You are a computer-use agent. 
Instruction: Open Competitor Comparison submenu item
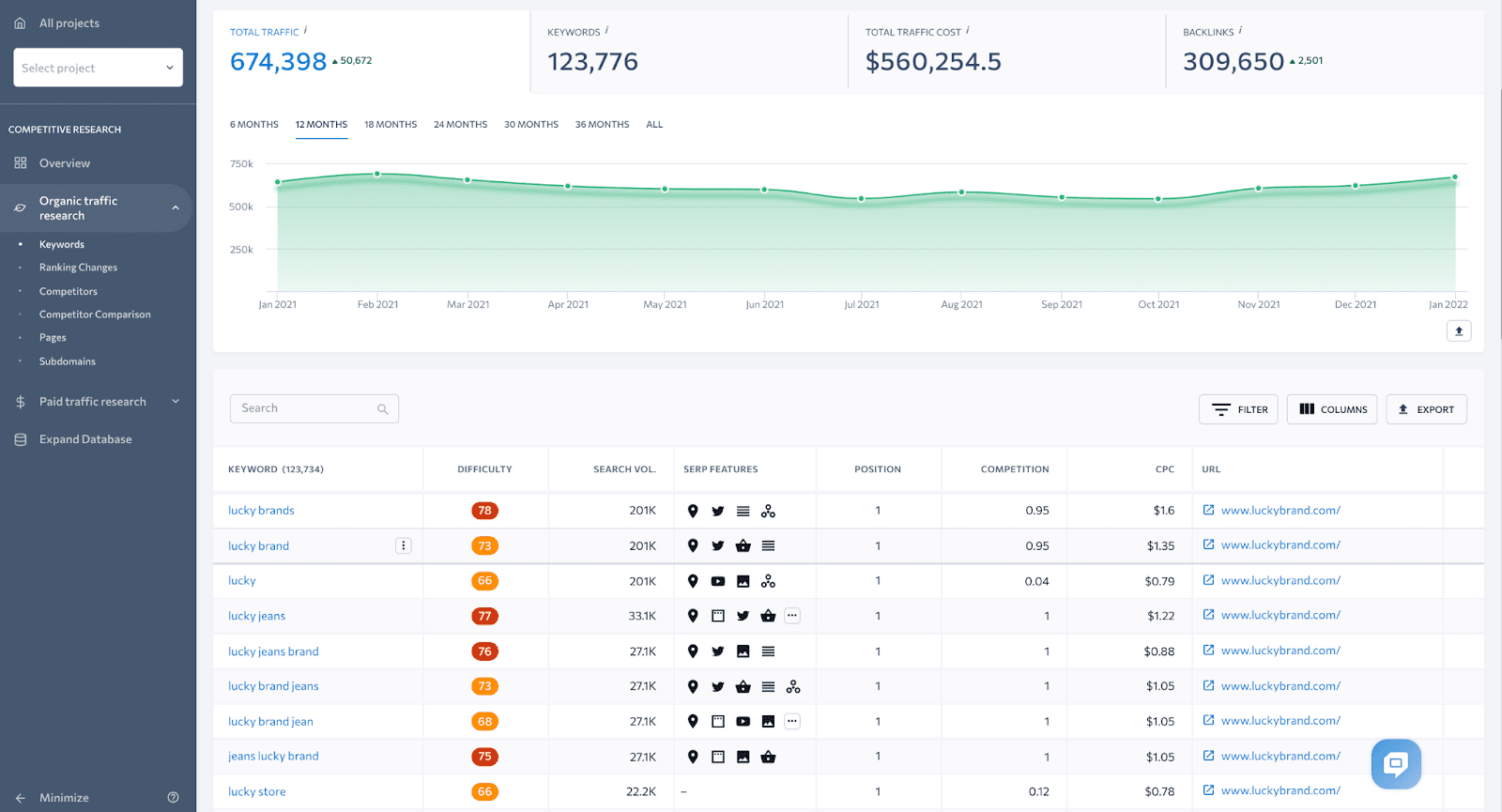click(x=95, y=314)
